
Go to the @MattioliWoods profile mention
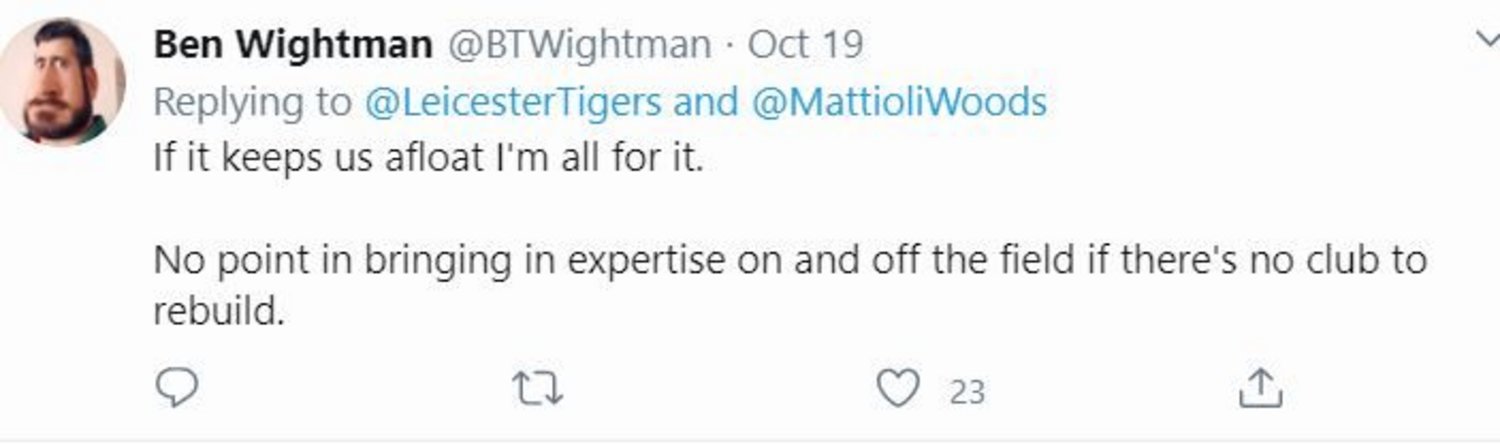click(898, 102)
